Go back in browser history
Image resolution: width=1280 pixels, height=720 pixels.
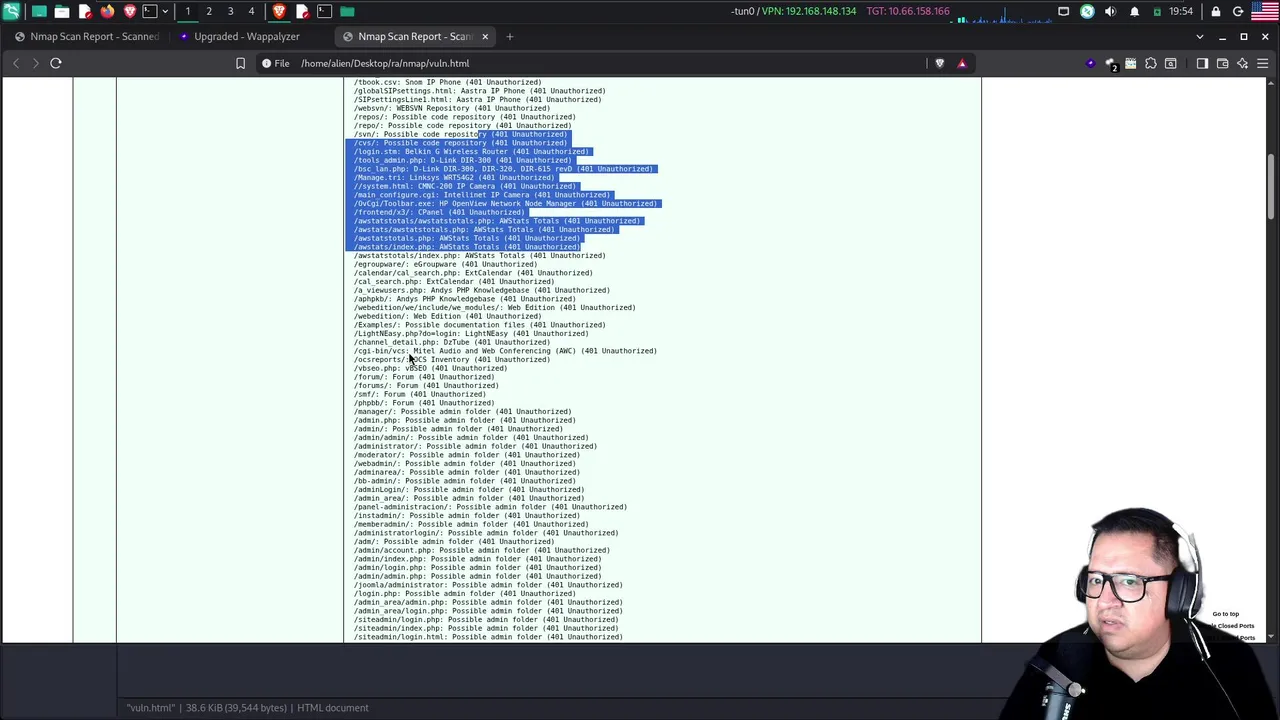tap(16, 63)
